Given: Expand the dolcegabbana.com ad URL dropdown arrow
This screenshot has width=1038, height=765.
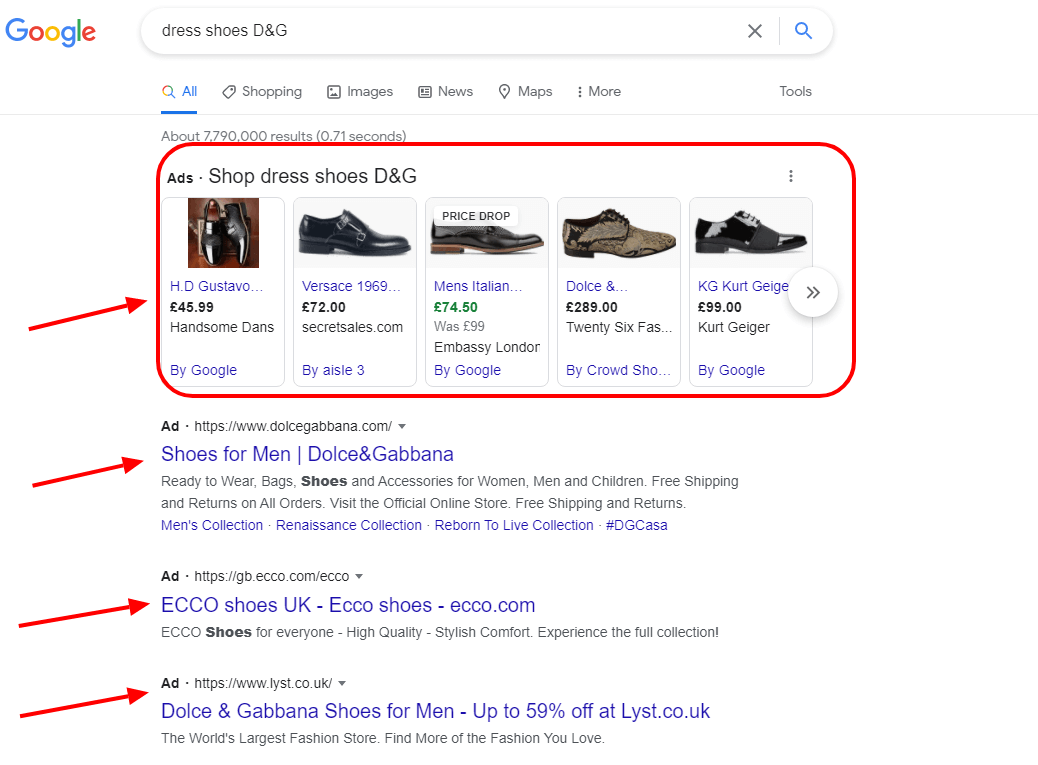Looking at the screenshot, I should pyautogui.click(x=402, y=425).
